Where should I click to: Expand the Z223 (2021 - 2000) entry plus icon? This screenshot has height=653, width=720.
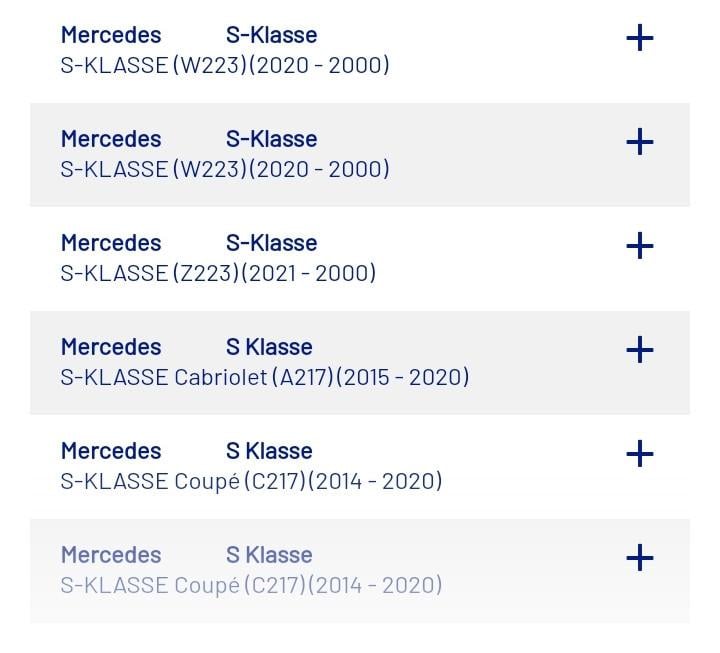tap(639, 246)
